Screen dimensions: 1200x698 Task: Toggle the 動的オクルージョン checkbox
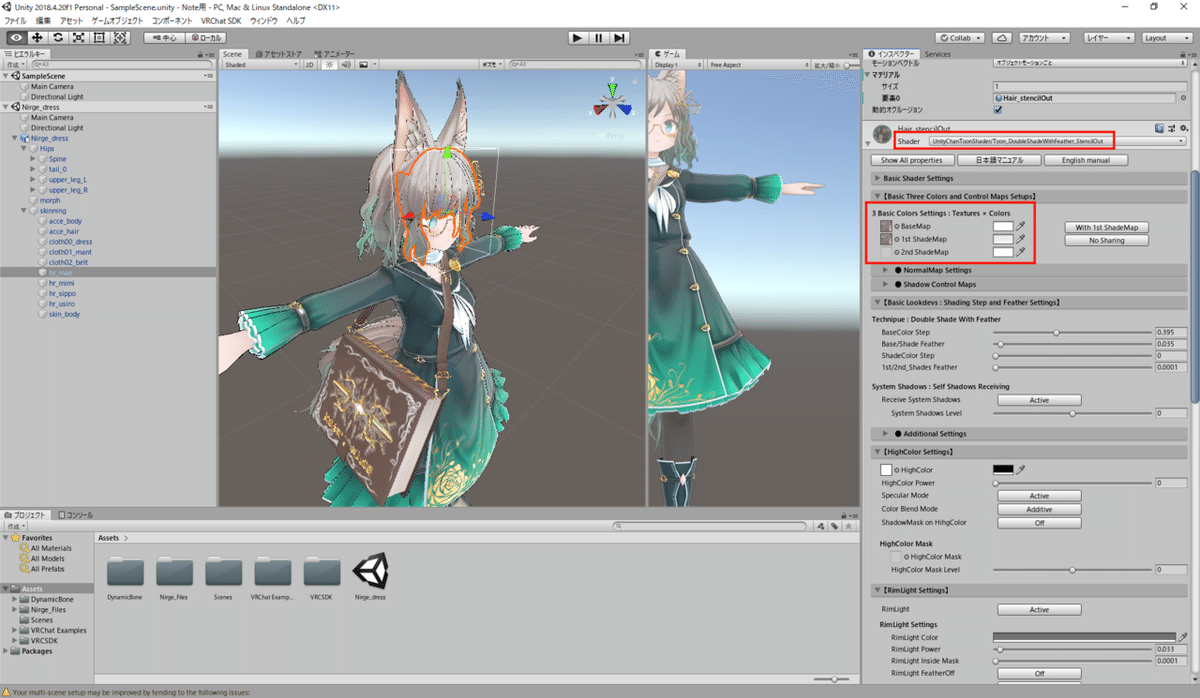pos(996,109)
